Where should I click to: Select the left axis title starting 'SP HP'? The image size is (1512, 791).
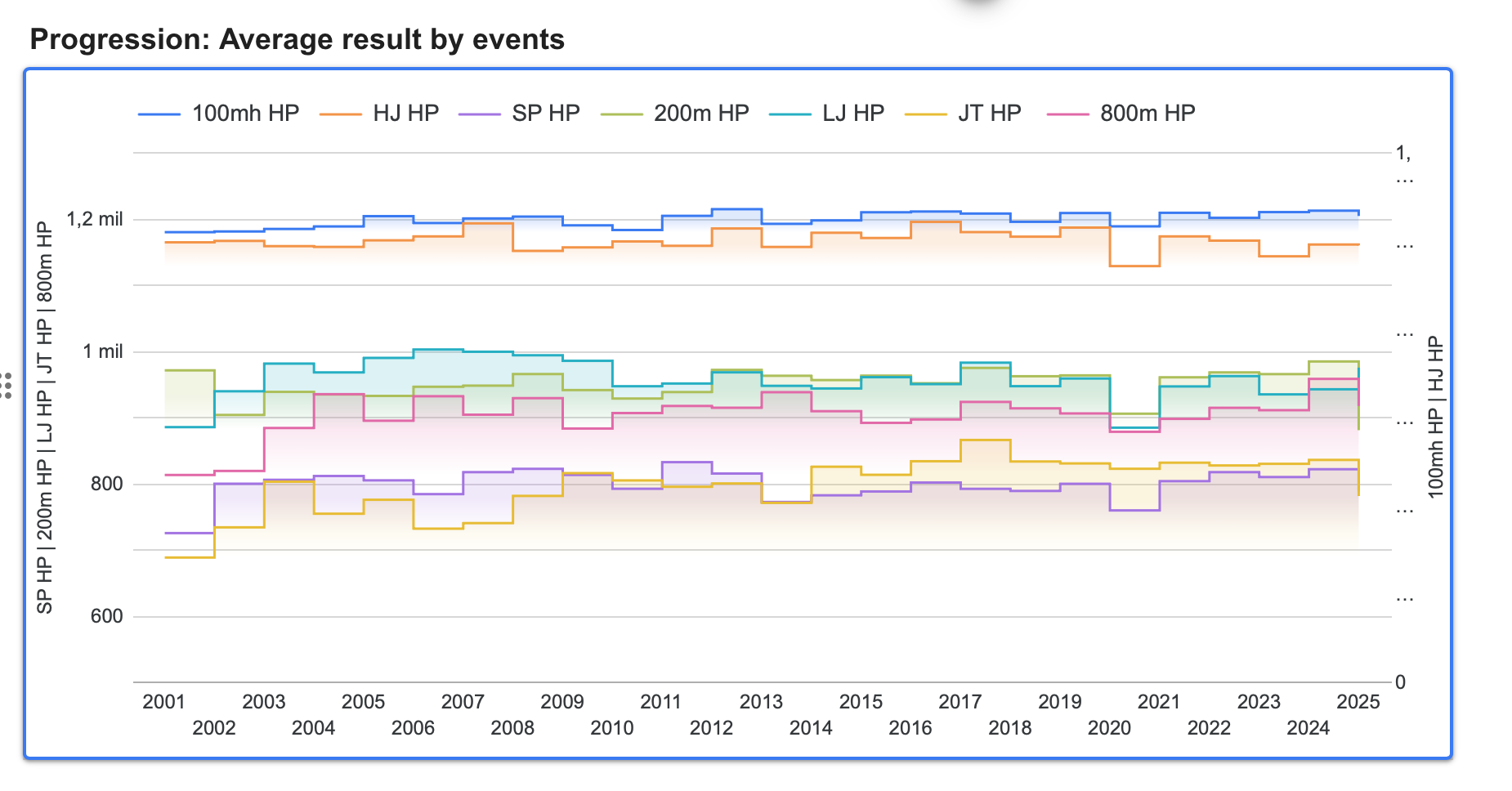pos(45,418)
